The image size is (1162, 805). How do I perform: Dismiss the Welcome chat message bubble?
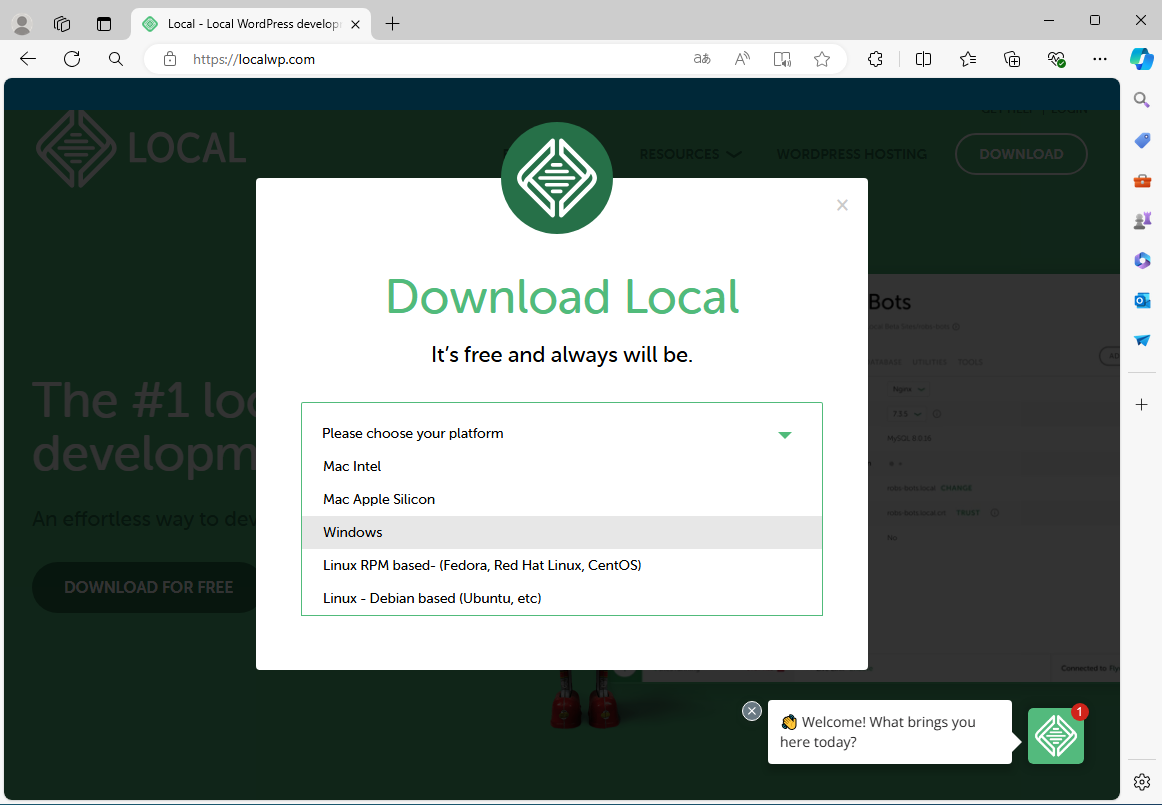coord(752,711)
